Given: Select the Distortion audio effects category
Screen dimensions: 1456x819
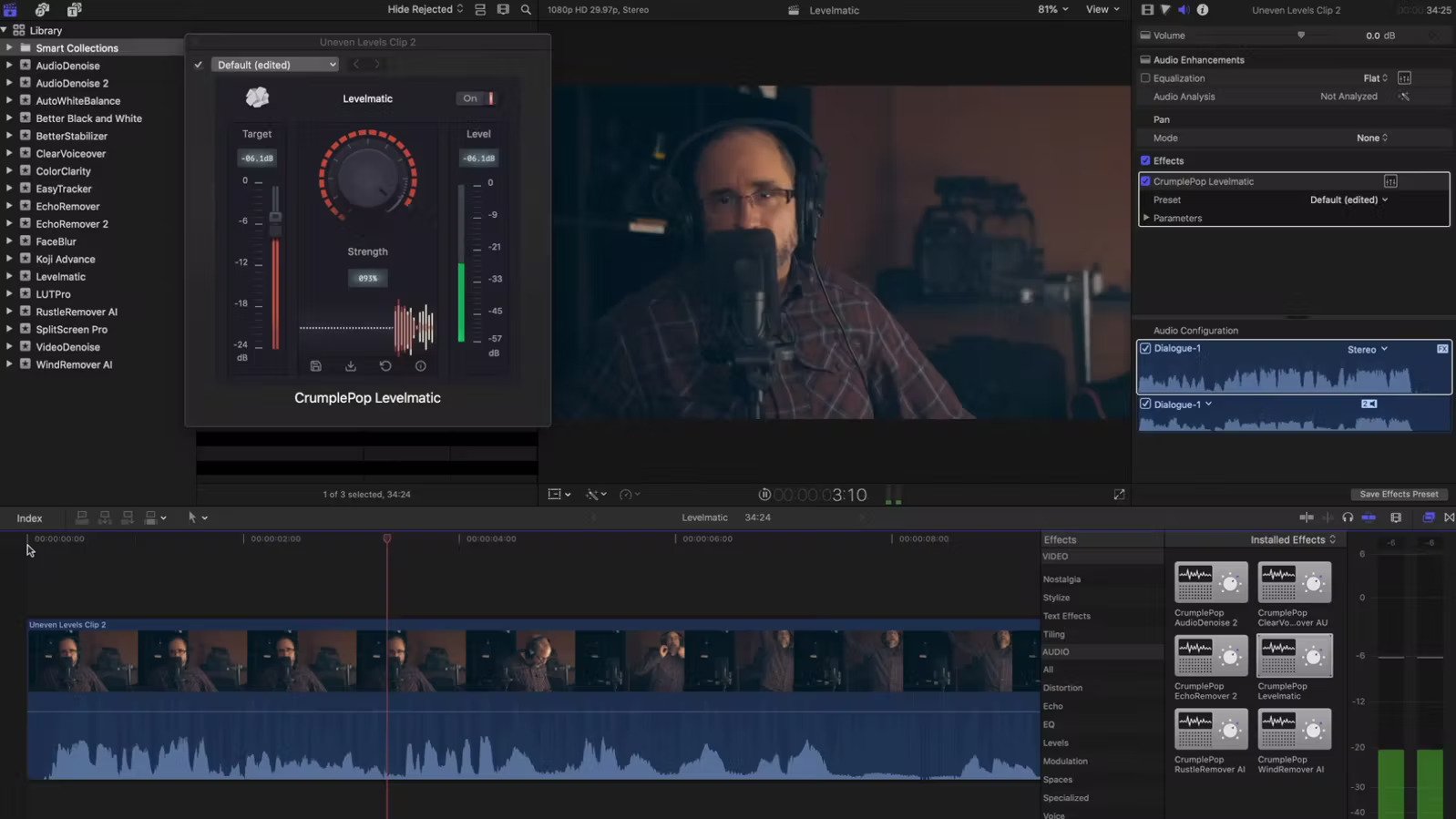Looking at the screenshot, I should 1062,688.
